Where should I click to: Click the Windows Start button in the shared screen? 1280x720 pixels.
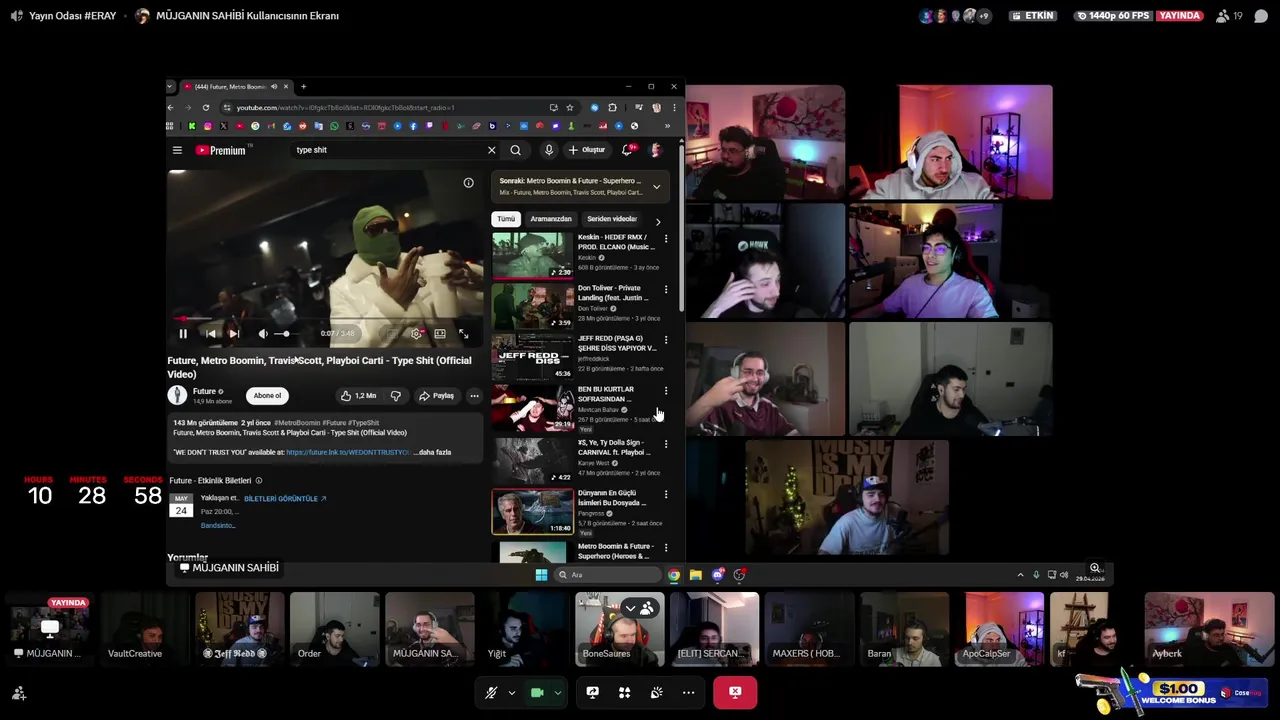pos(541,574)
